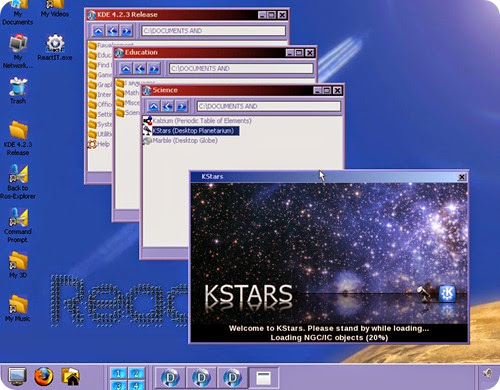Image resolution: width=500 pixels, height=390 pixels.
Task: Minimize the Education window
Action: click(x=290, y=53)
